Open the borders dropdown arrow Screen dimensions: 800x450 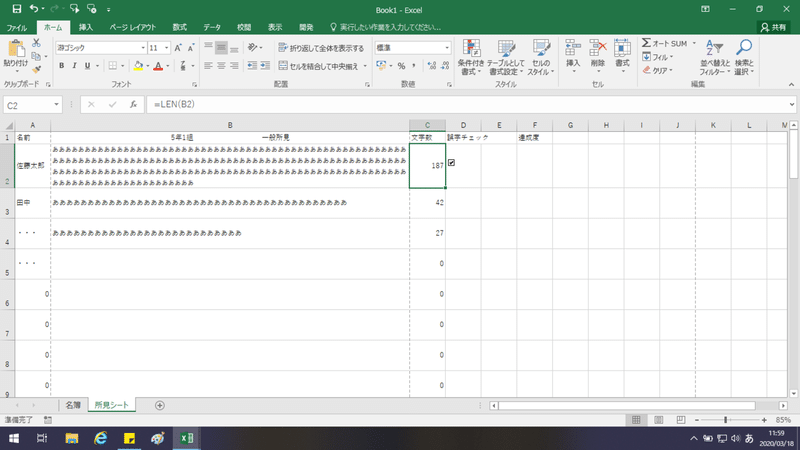[122, 66]
